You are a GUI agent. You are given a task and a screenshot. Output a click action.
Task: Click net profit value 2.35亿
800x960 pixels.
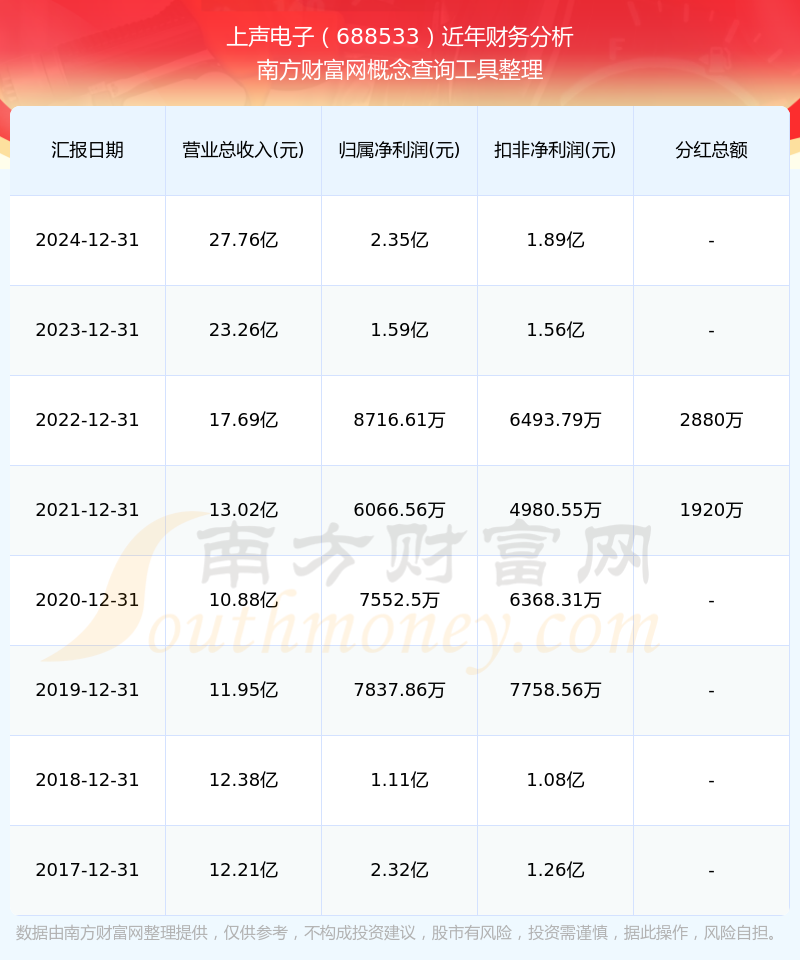click(400, 240)
